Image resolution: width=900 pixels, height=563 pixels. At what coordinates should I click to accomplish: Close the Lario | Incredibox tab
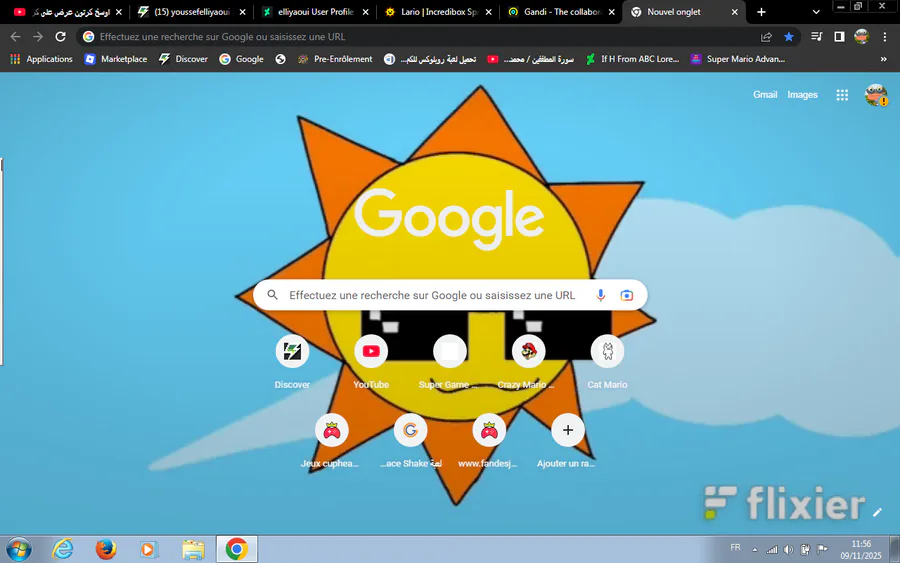click(488, 12)
